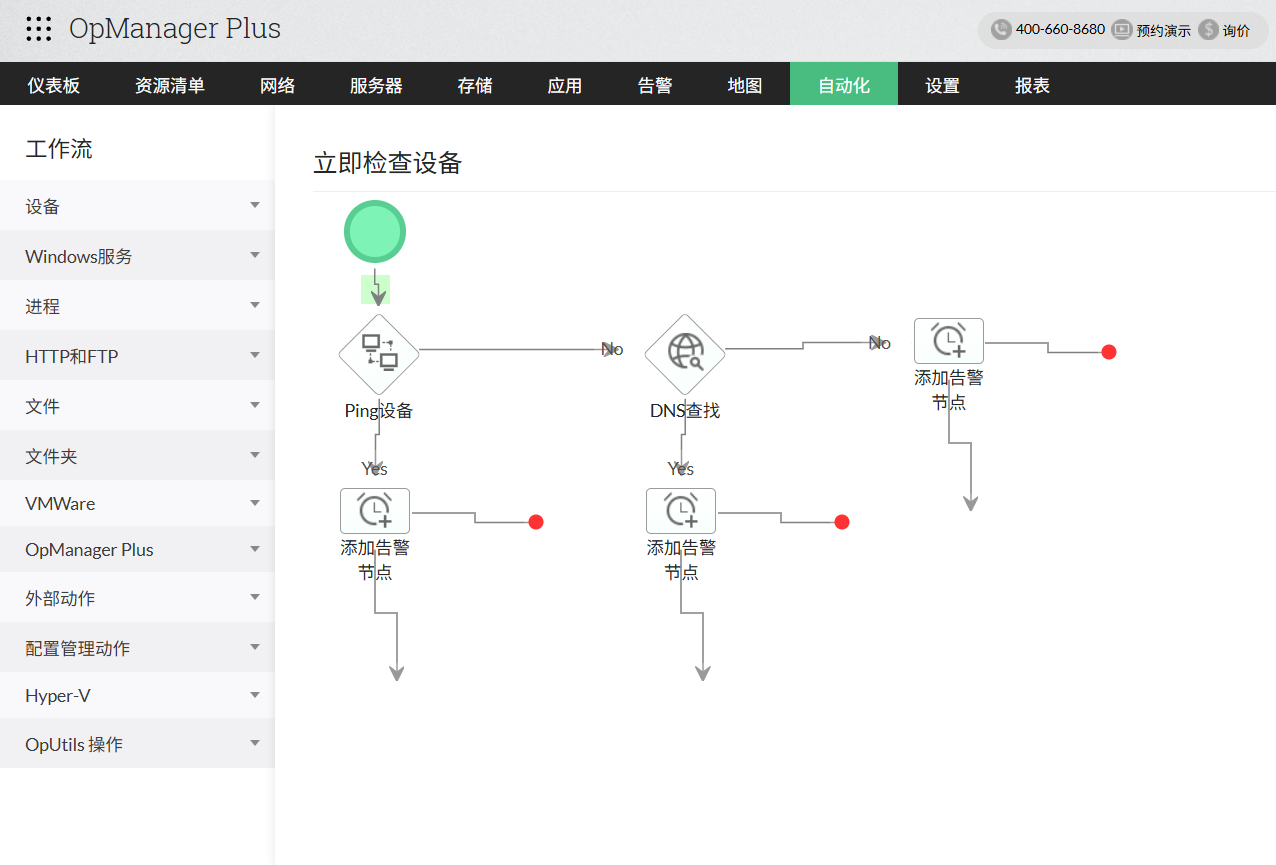1276x865 pixels.
Task: Click the green workflow start circle
Action: (x=375, y=231)
